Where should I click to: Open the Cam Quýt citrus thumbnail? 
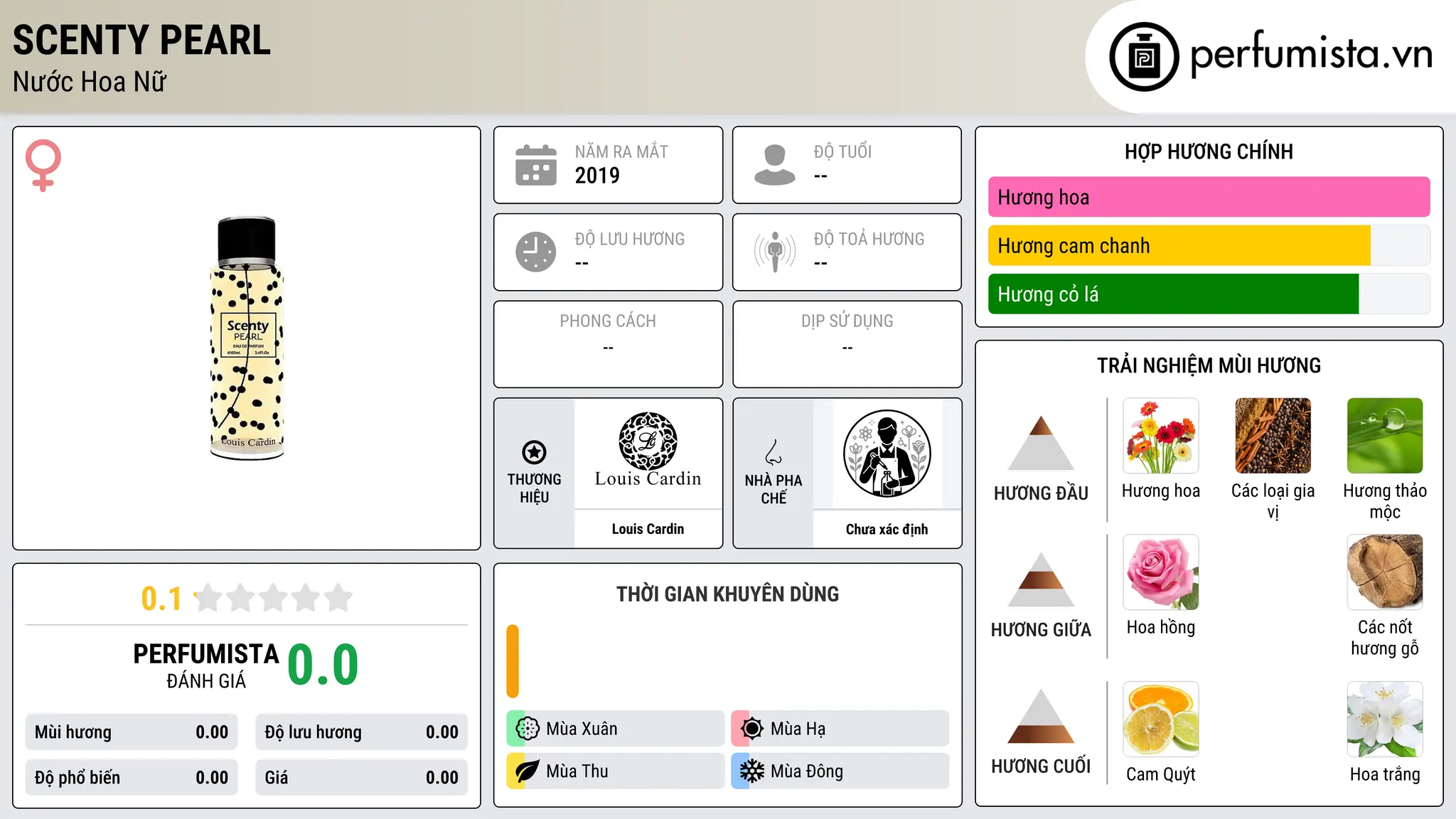point(1161,719)
